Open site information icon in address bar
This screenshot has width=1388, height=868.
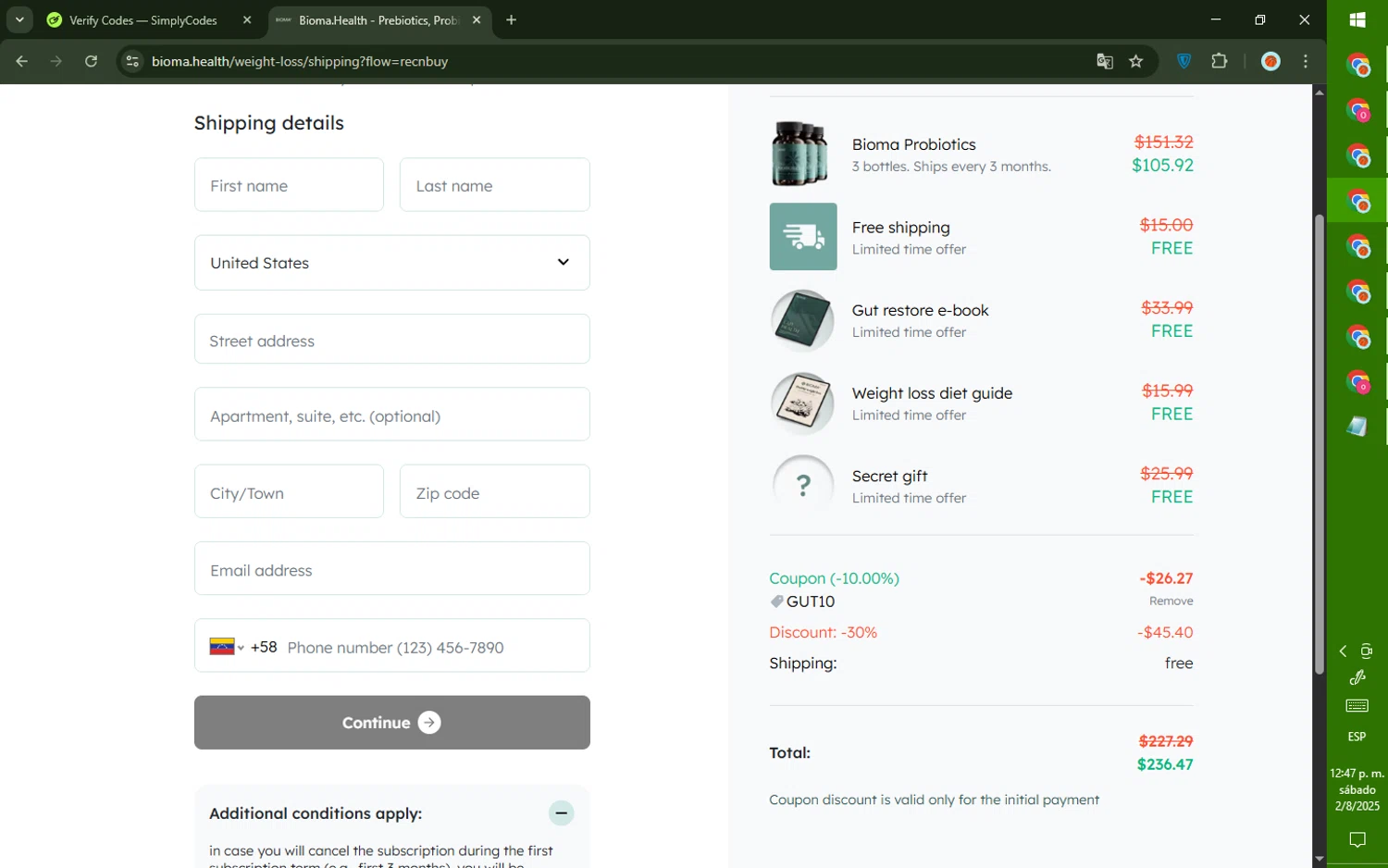click(x=132, y=61)
